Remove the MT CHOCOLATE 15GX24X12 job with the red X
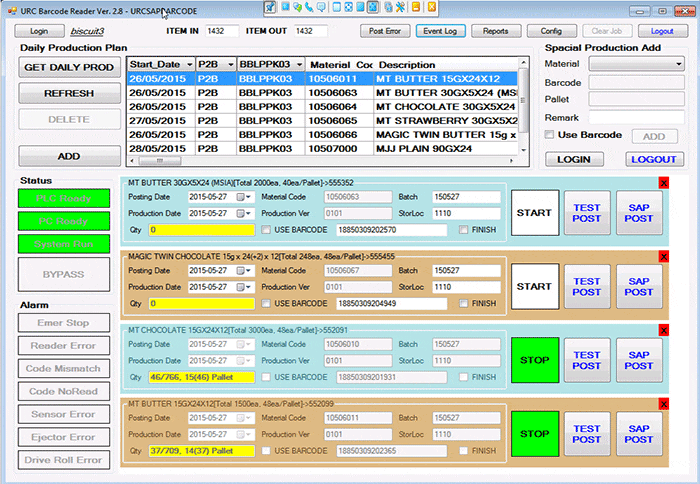 tap(663, 330)
